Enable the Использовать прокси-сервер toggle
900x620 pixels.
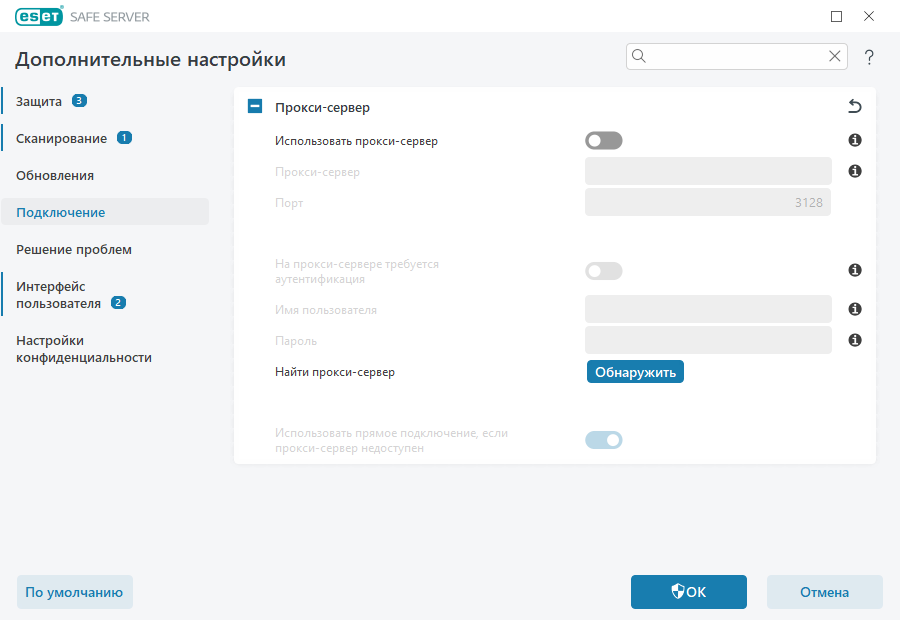point(603,140)
